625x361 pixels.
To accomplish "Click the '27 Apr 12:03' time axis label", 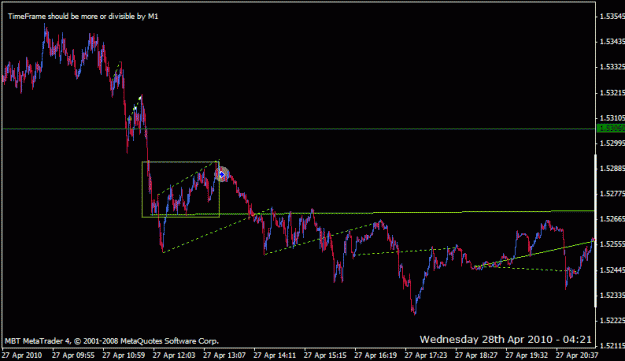I will coord(174,355).
